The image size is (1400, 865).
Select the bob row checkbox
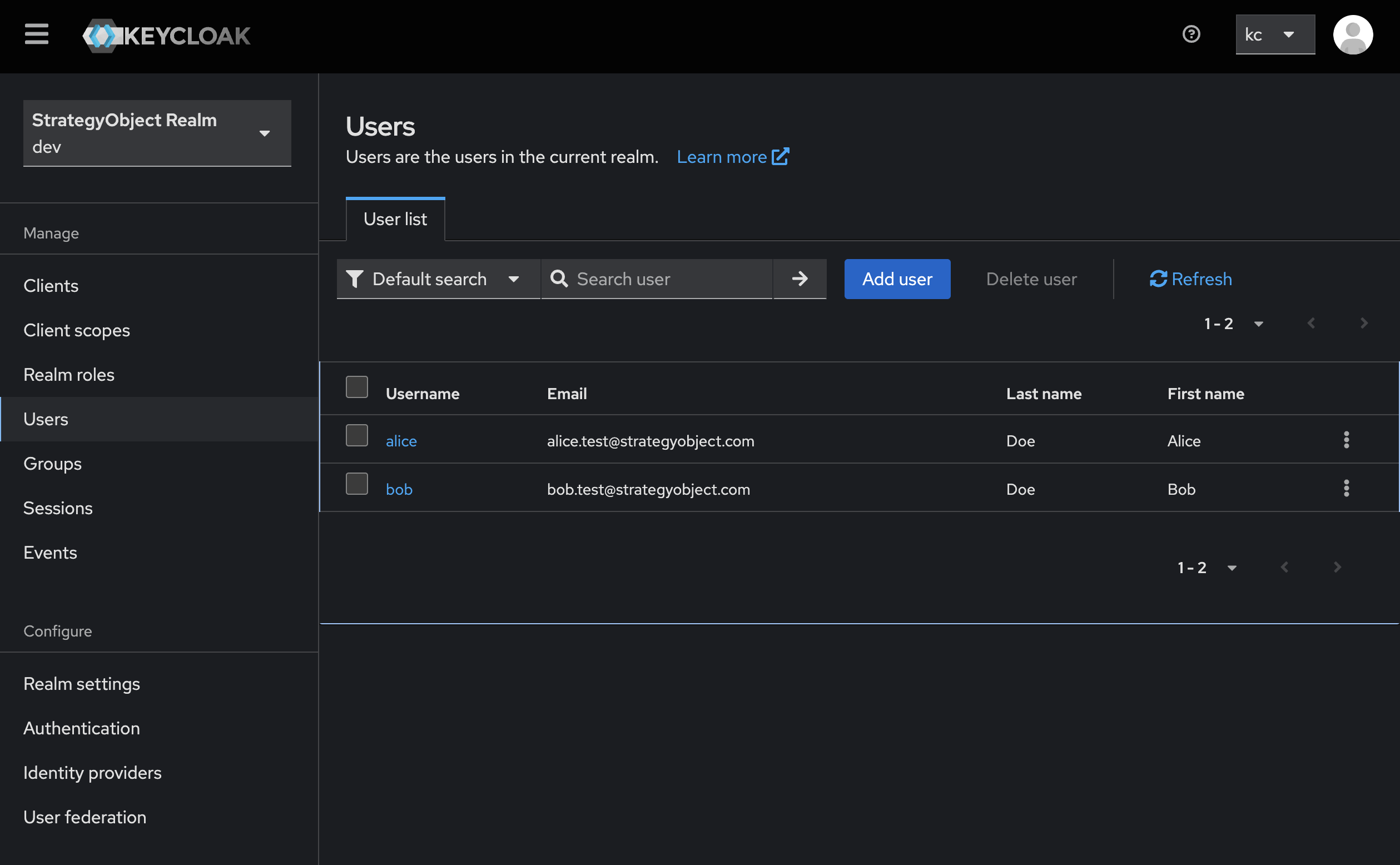[x=356, y=484]
